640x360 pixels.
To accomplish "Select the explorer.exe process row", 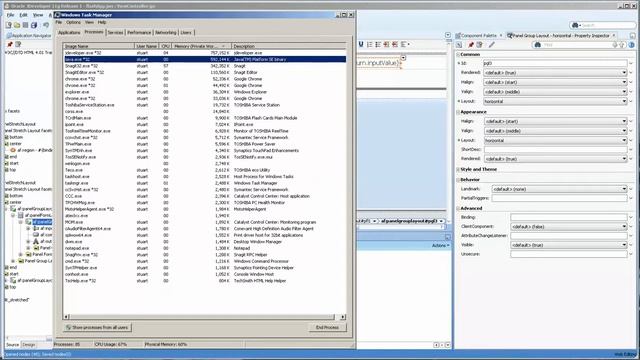I will point(205,92).
